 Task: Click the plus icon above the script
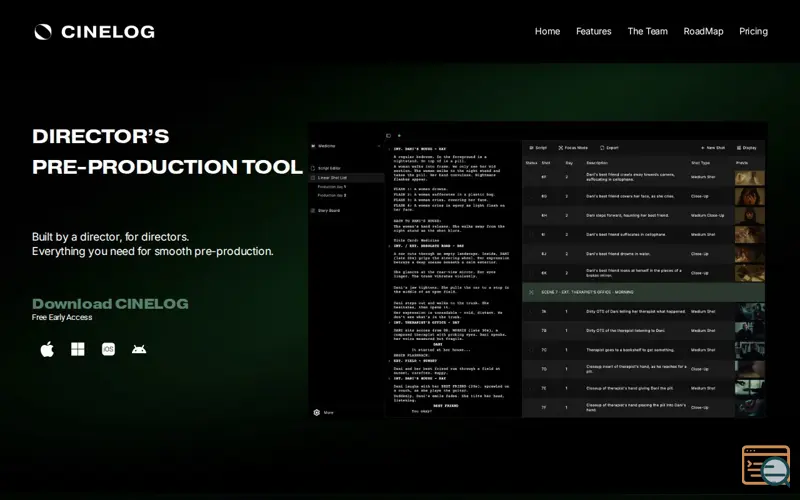pos(399,136)
